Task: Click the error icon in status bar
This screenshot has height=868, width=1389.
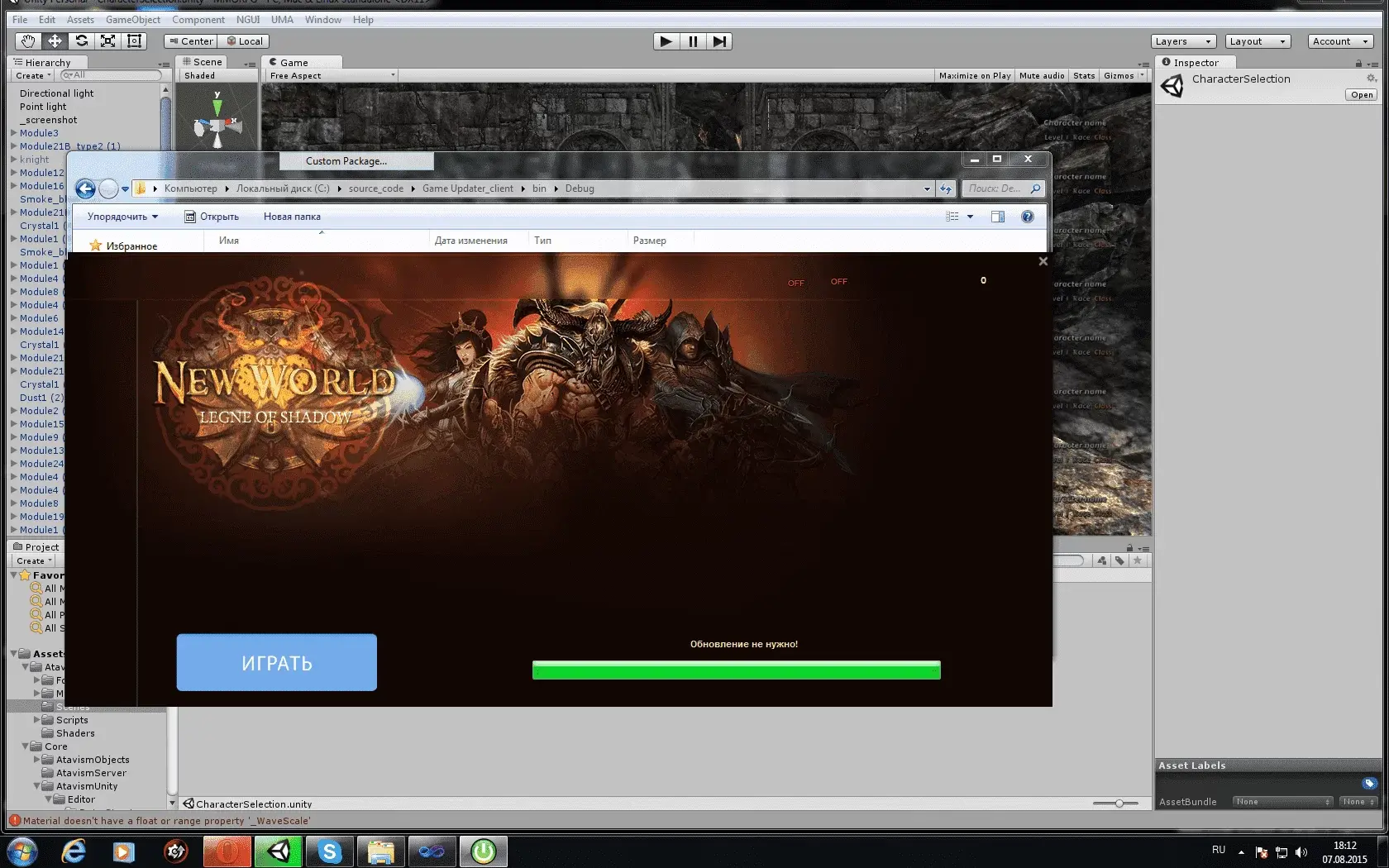Action: [x=14, y=821]
